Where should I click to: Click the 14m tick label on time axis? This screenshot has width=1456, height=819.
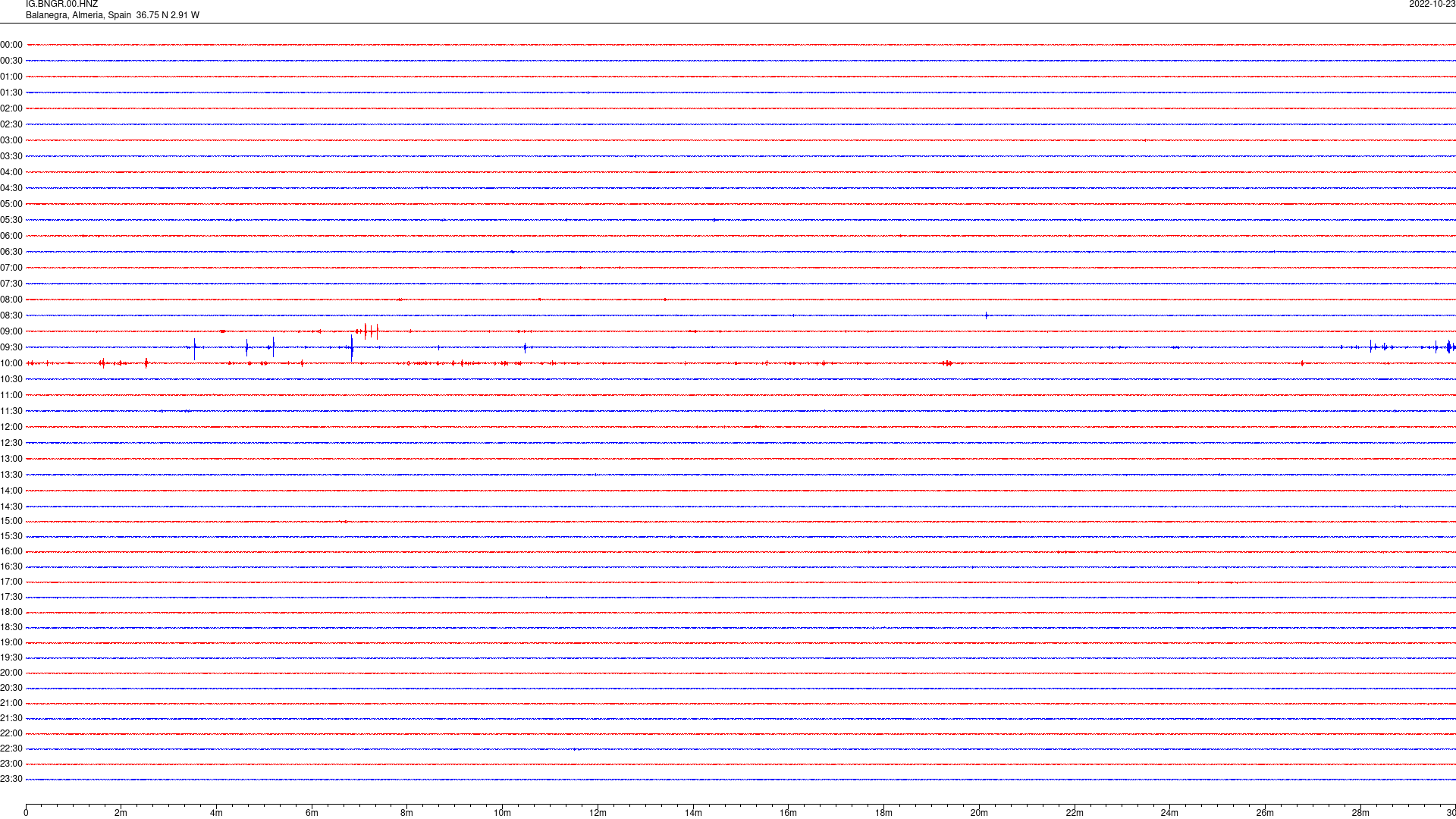[x=693, y=813]
